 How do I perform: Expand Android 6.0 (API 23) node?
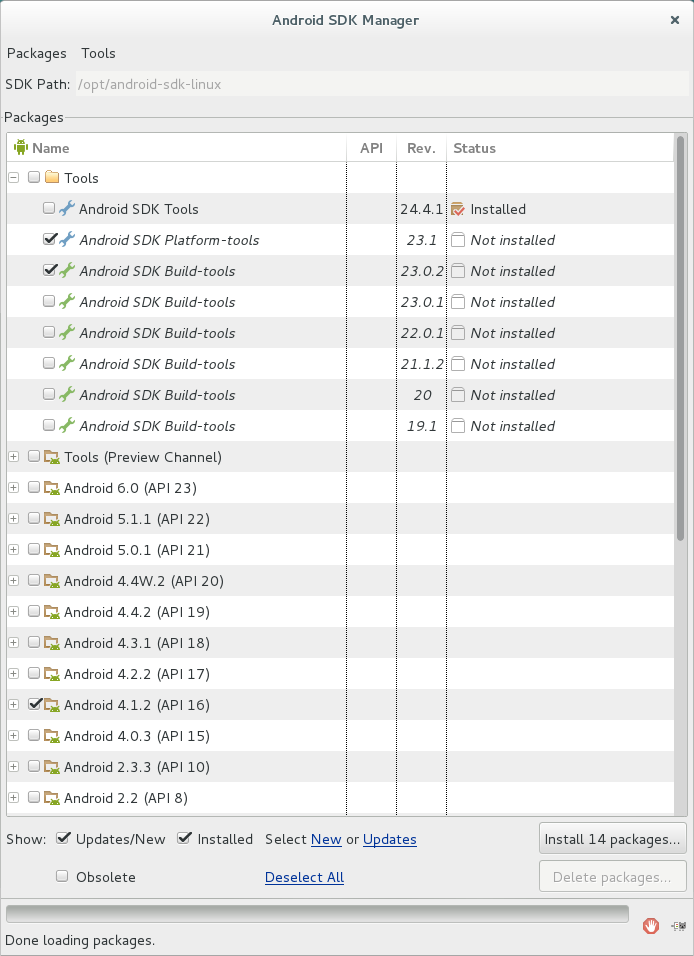(13, 488)
